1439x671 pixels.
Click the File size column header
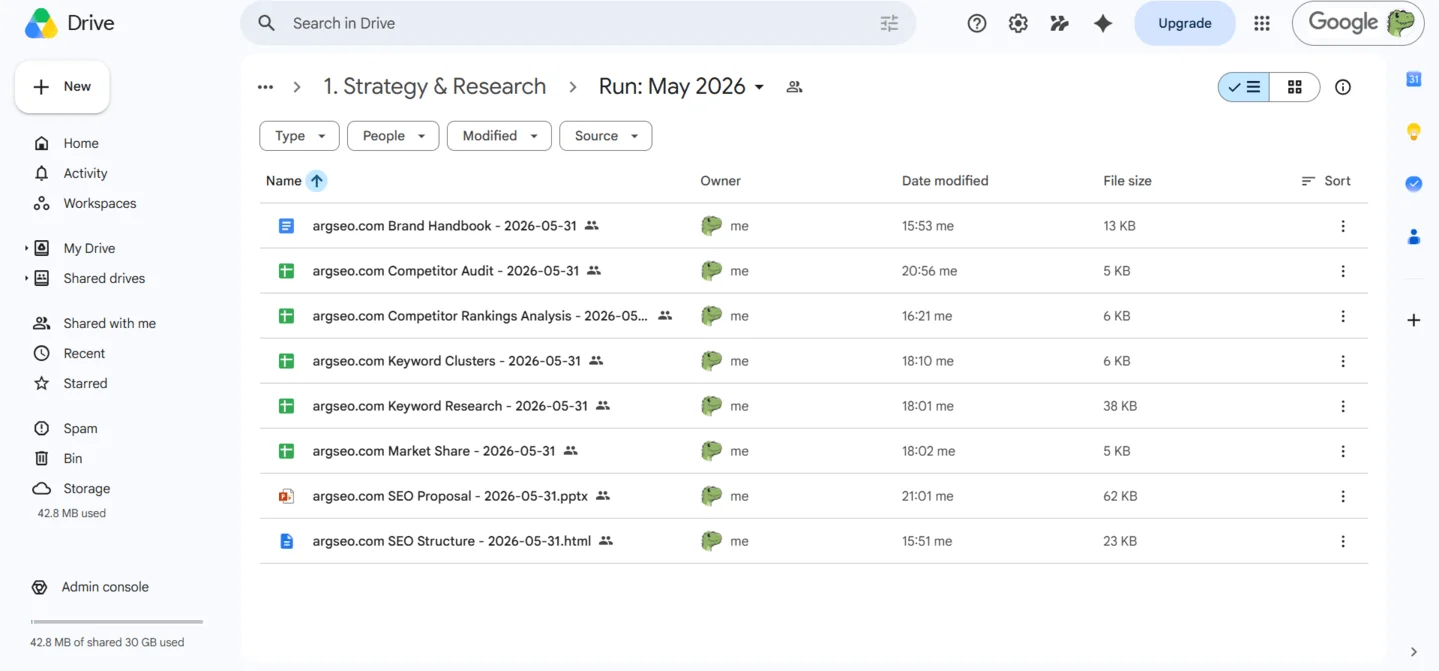pos(1127,181)
